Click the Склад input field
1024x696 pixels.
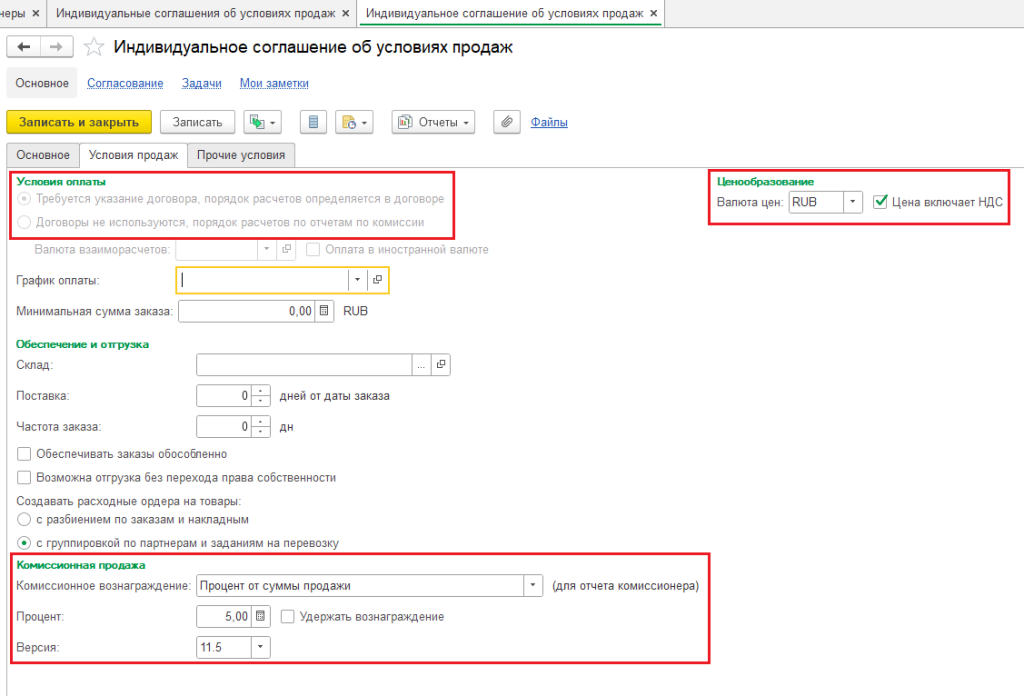coord(304,365)
